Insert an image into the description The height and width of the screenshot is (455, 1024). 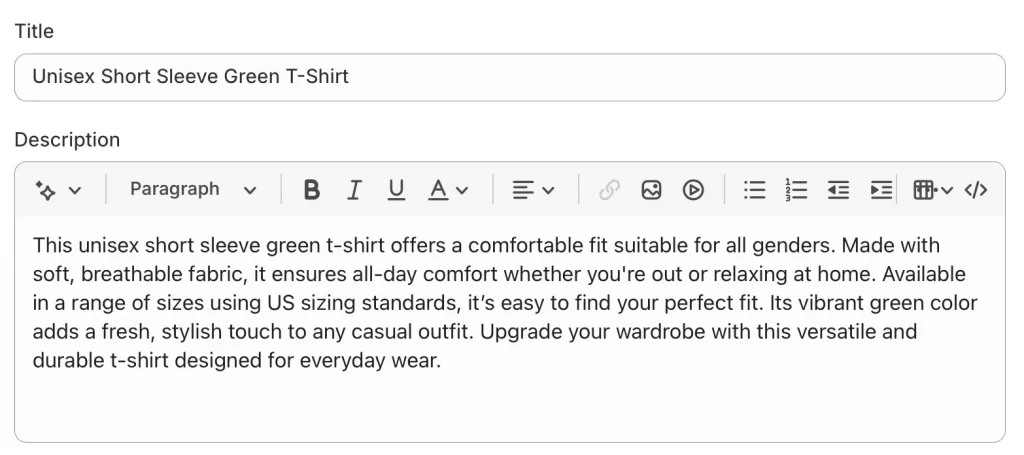pyautogui.click(x=652, y=190)
